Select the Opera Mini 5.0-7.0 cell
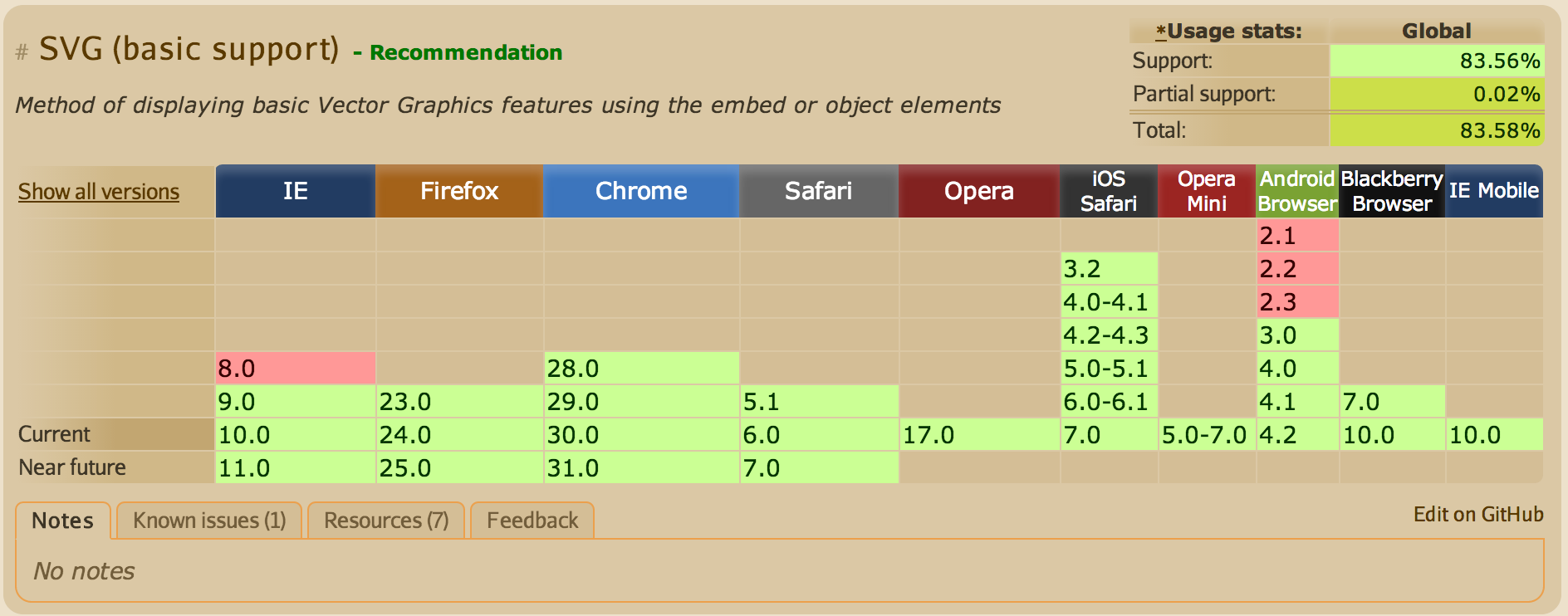 pos(1207,434)
